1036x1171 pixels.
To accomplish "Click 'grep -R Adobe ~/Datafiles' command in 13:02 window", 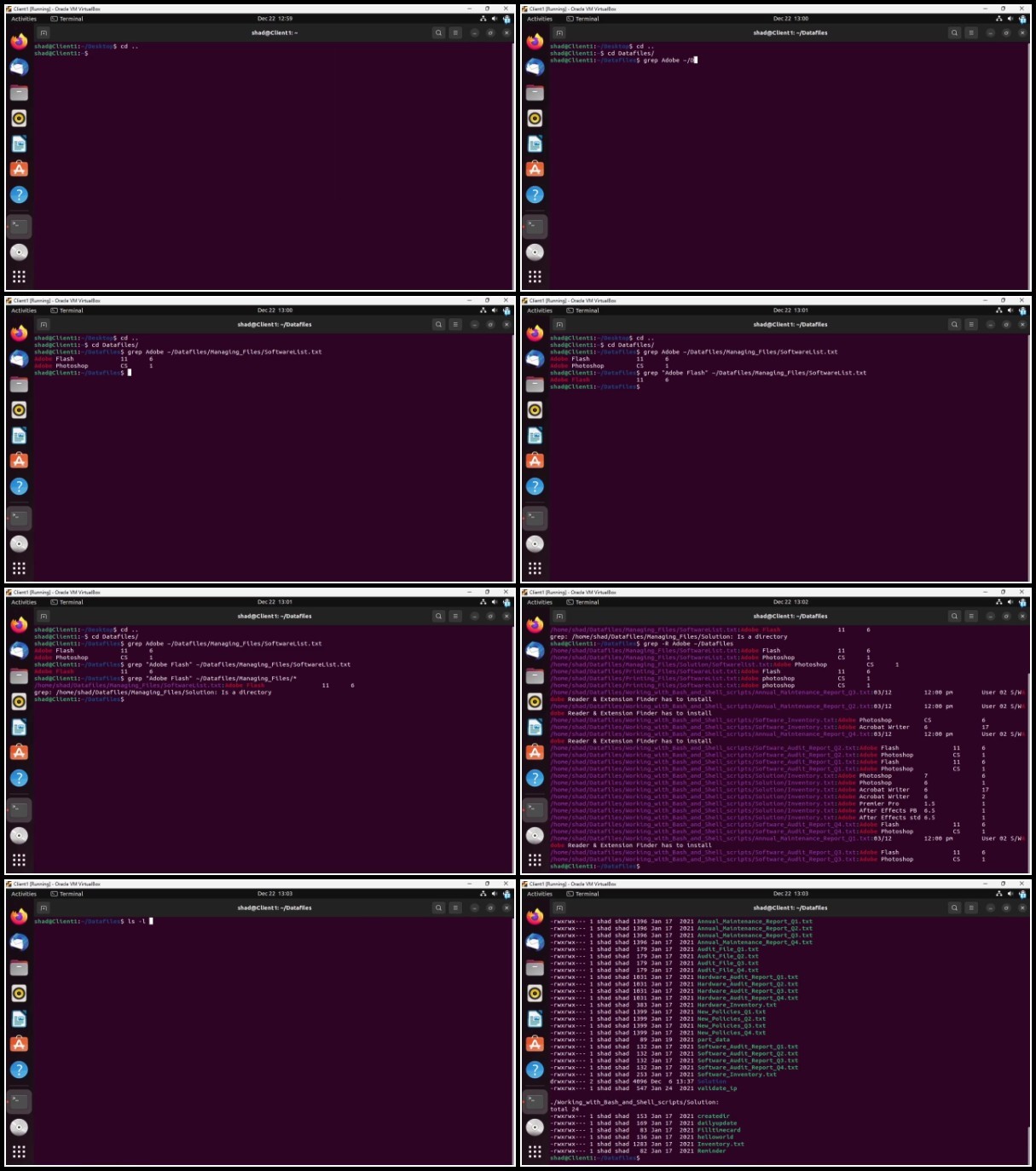I will click(688, 644).
